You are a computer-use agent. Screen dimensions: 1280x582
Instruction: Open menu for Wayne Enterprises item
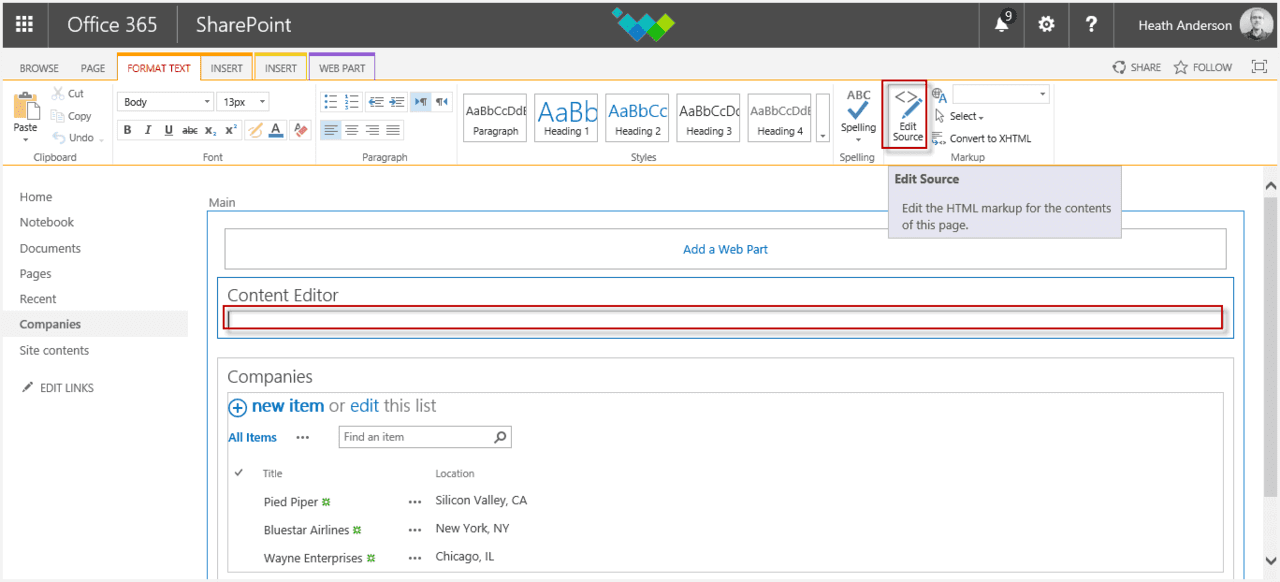pos(415,558)
